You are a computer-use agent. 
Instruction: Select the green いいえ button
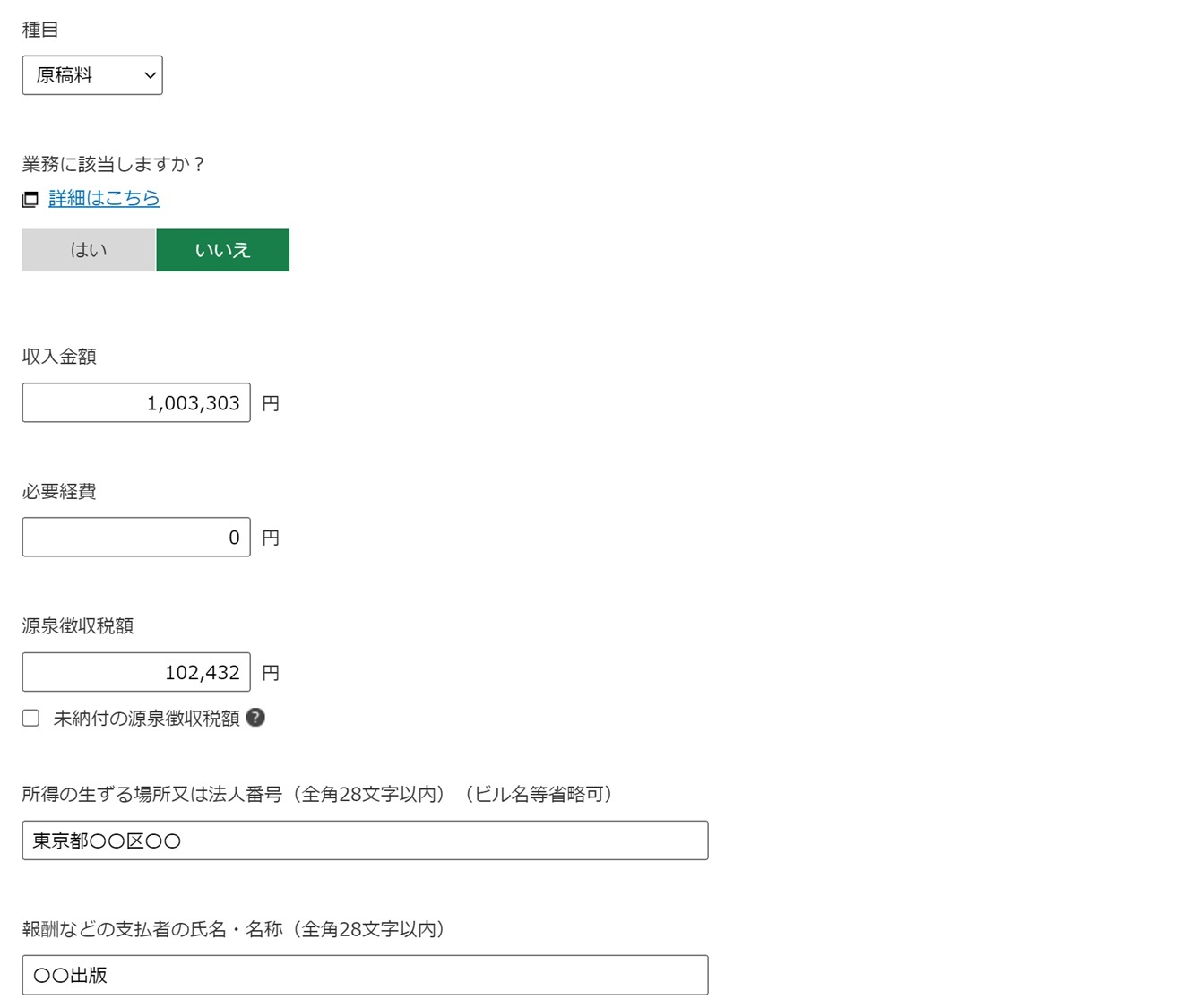point(222,250)
